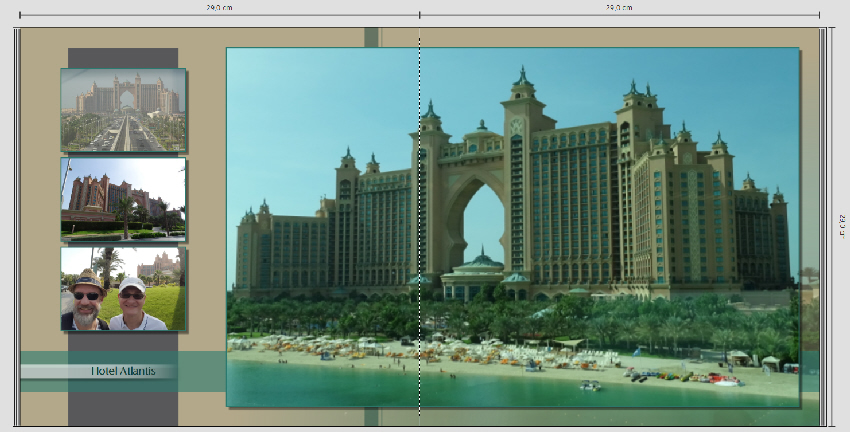Select the 'Hotel Atlantis' caption text
This screenshot has width=850, height=432.
pos(123,372)
